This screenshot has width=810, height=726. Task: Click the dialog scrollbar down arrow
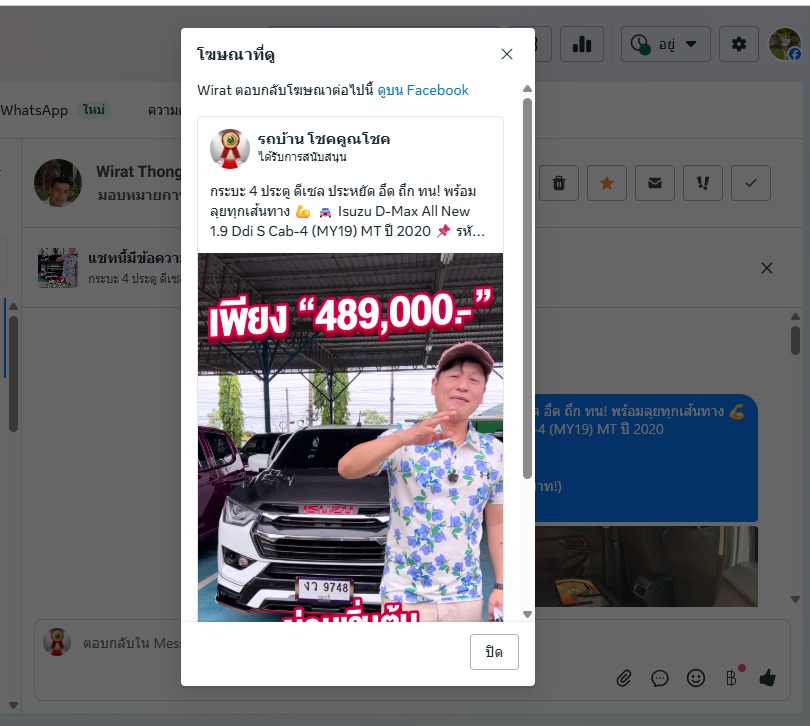coord(527,614)
